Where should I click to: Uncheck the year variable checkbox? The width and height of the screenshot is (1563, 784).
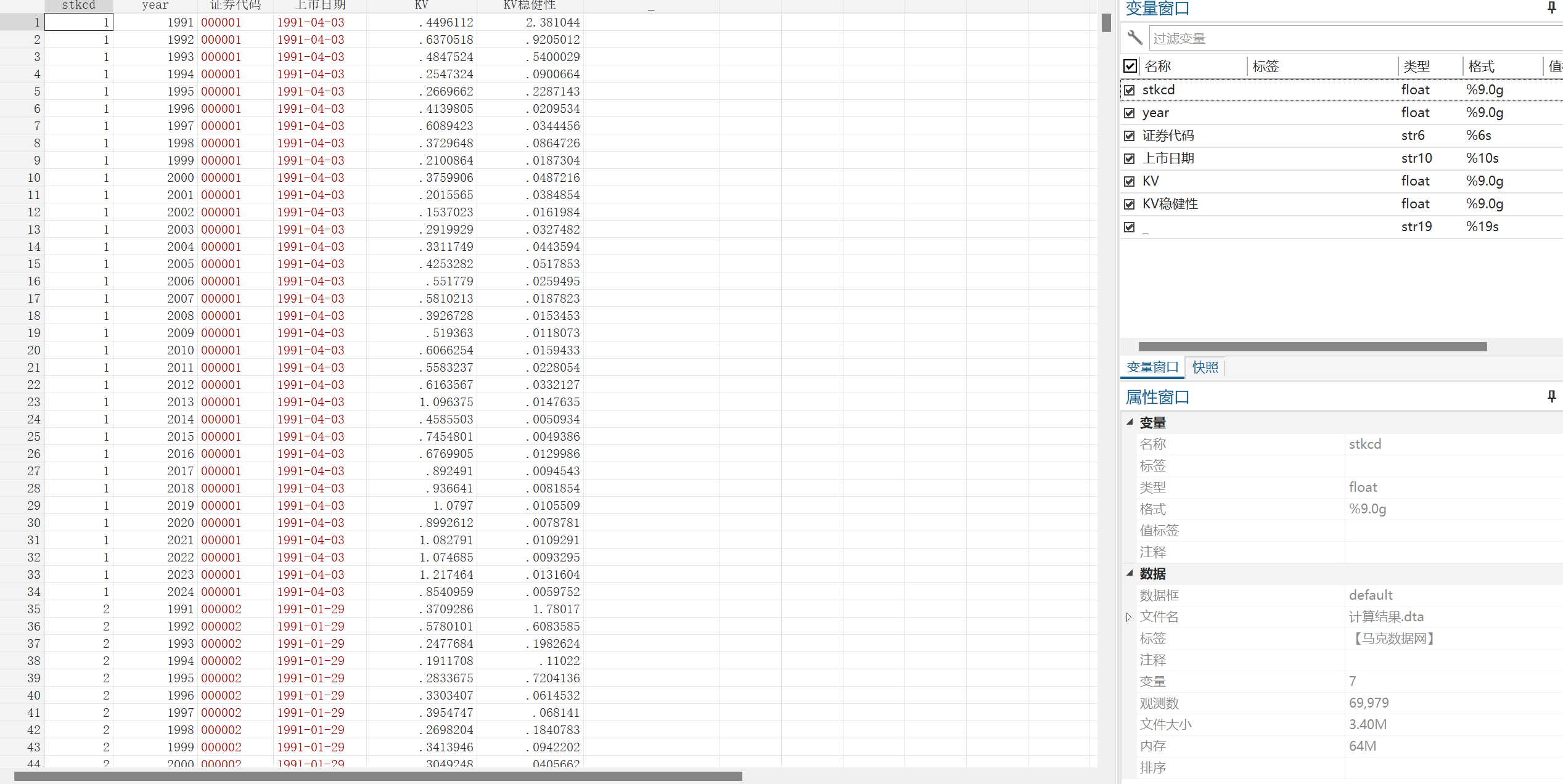(1129, 113)
